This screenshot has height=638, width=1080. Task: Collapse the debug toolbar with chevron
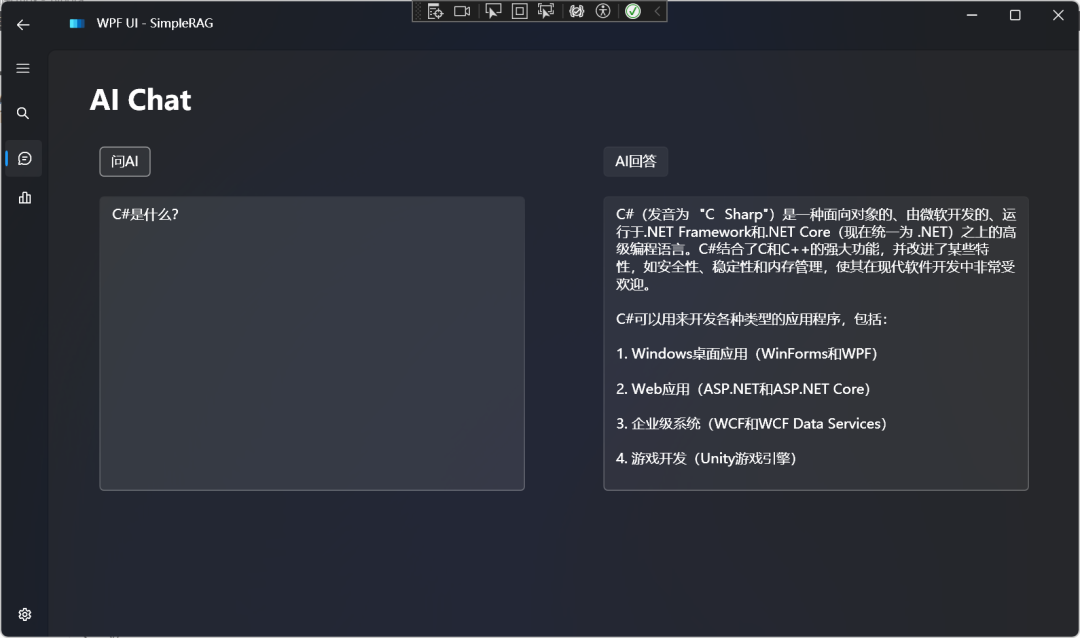[x=657, y=11]
